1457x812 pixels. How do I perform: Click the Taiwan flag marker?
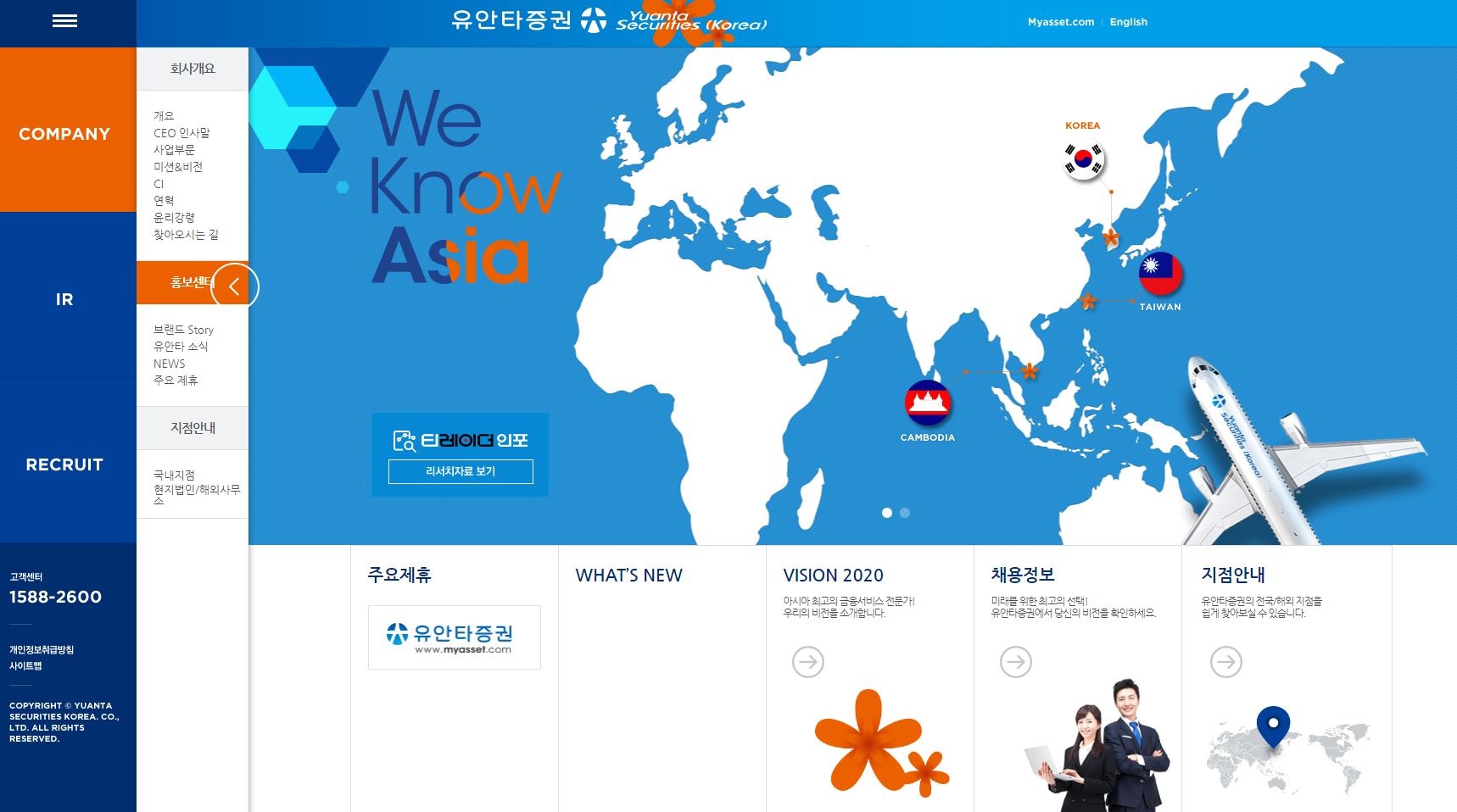(x=1160, y=272)
